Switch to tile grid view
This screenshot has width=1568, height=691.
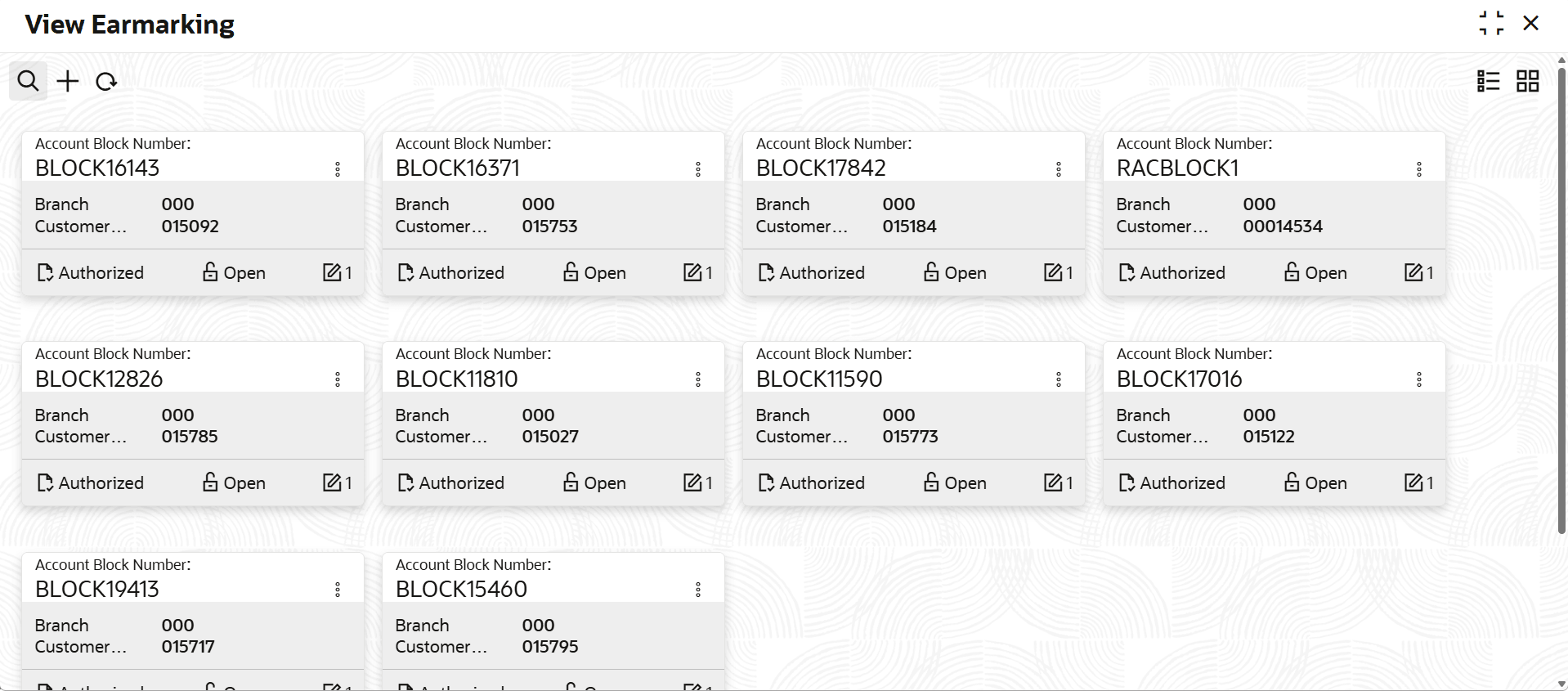click(1527, 81)
